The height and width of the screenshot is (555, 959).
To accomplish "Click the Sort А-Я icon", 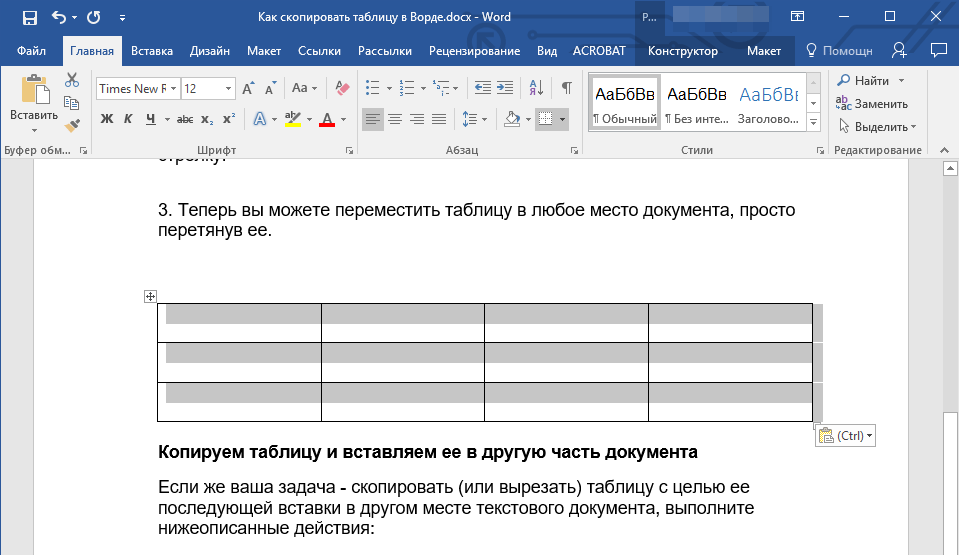I will tap(537, 88).
